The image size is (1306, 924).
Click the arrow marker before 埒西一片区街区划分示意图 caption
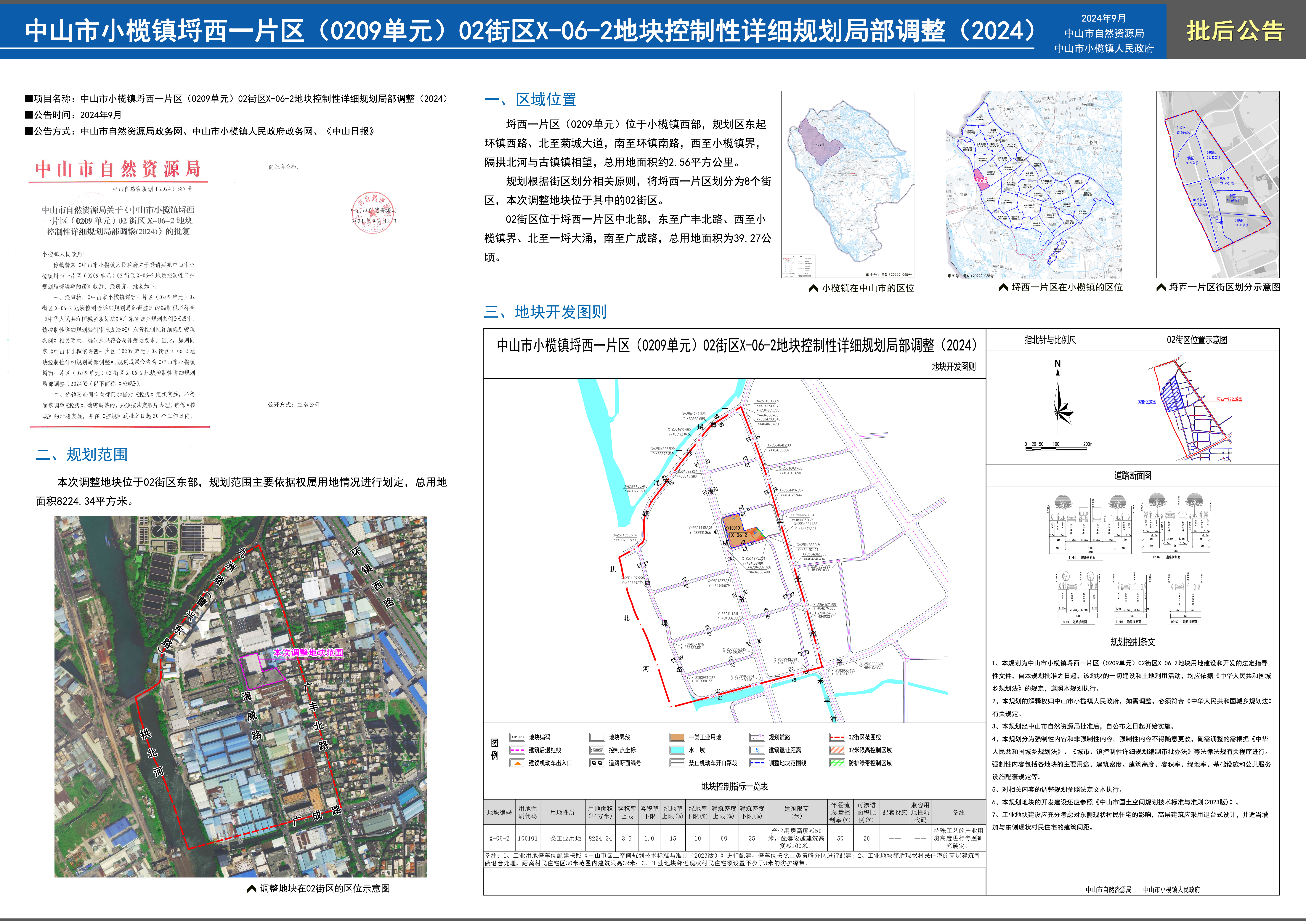pyautogui.click(x=1161, y=287)
